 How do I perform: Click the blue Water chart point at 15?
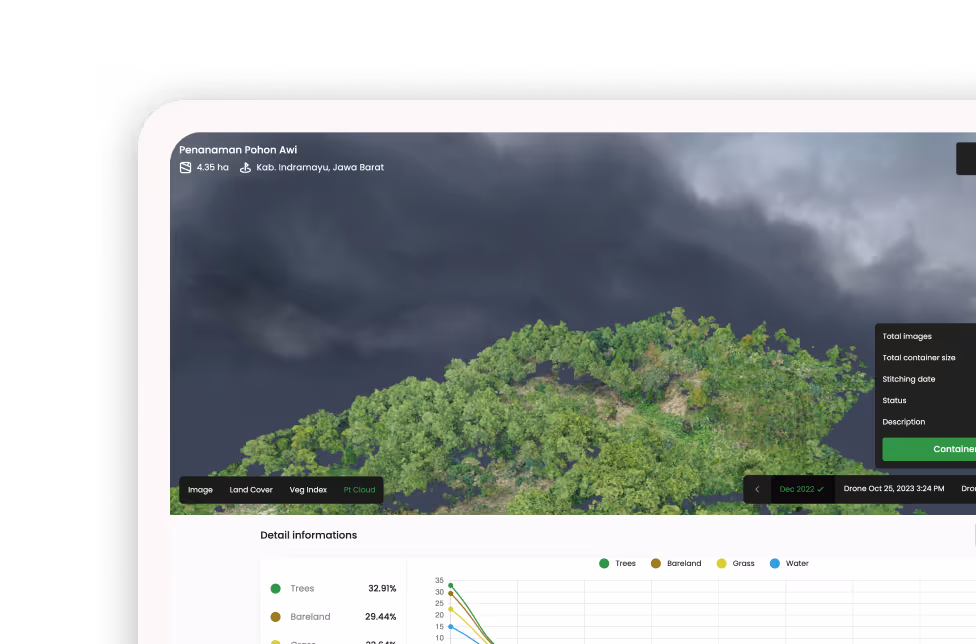[x=451, y=627]
